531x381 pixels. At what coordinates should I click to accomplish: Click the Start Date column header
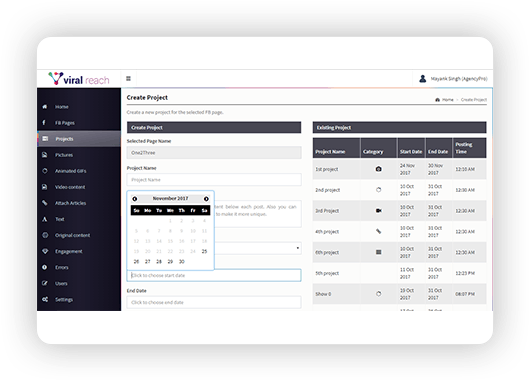411,148
